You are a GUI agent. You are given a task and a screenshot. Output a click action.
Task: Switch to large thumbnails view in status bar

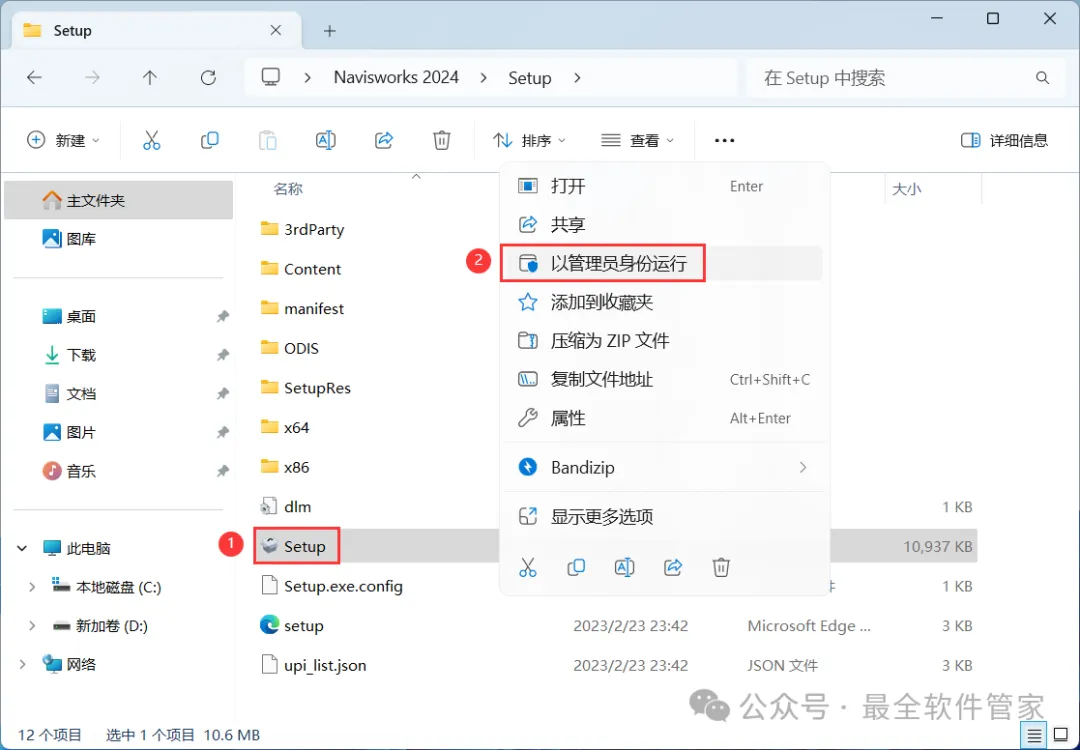(1061, 736)
